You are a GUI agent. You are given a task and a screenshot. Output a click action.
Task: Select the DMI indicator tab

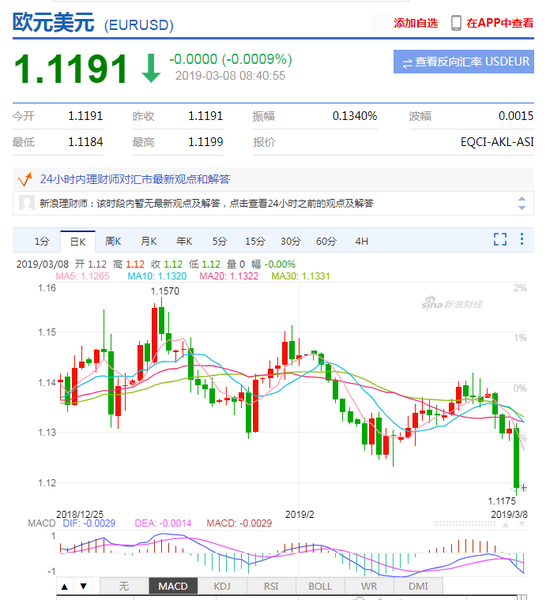[418, 586]
